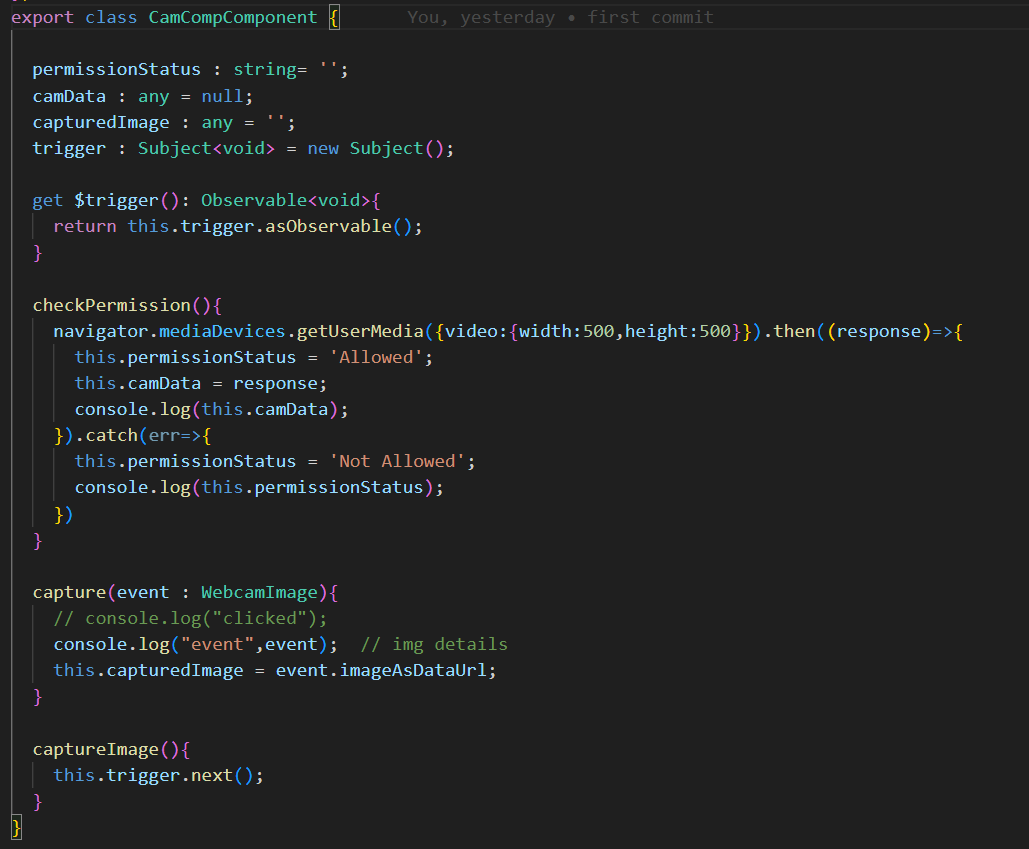Click the $trigger getter name

130,200
